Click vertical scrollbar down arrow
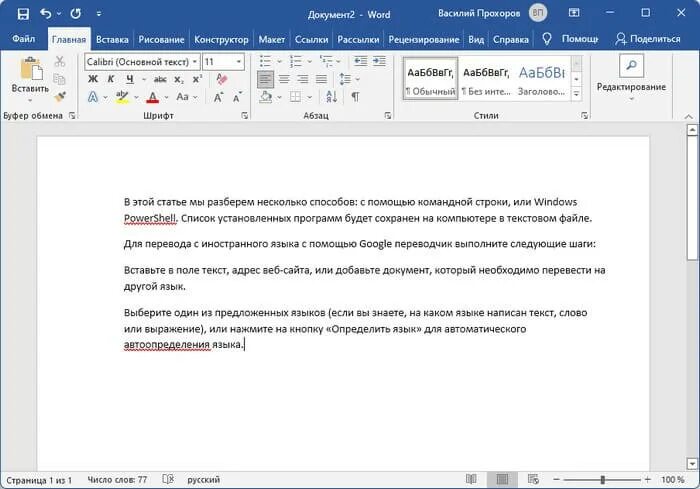 pyautogui.click(x=692, y=464)
